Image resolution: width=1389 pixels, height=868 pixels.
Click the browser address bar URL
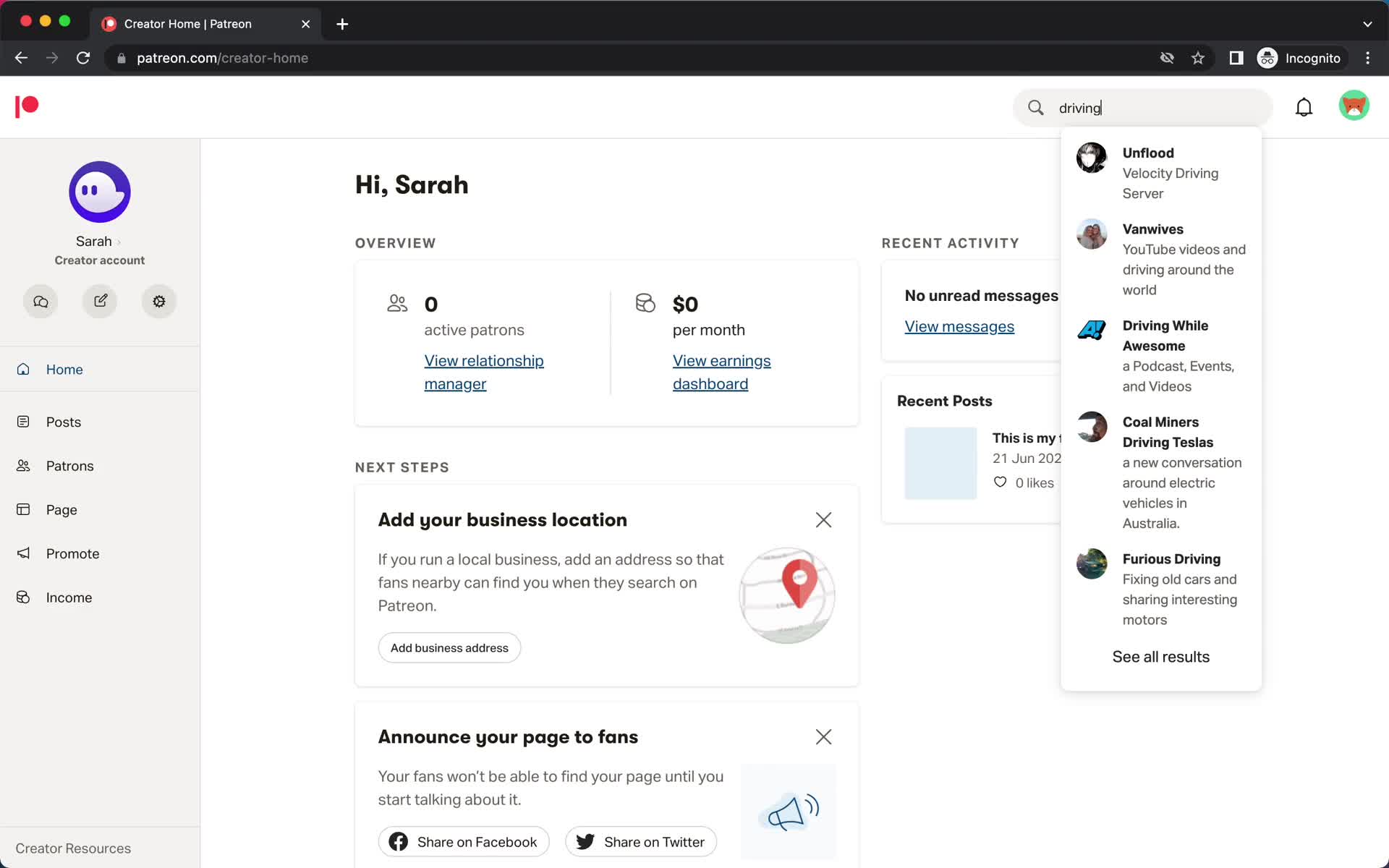tap(222, 58)
